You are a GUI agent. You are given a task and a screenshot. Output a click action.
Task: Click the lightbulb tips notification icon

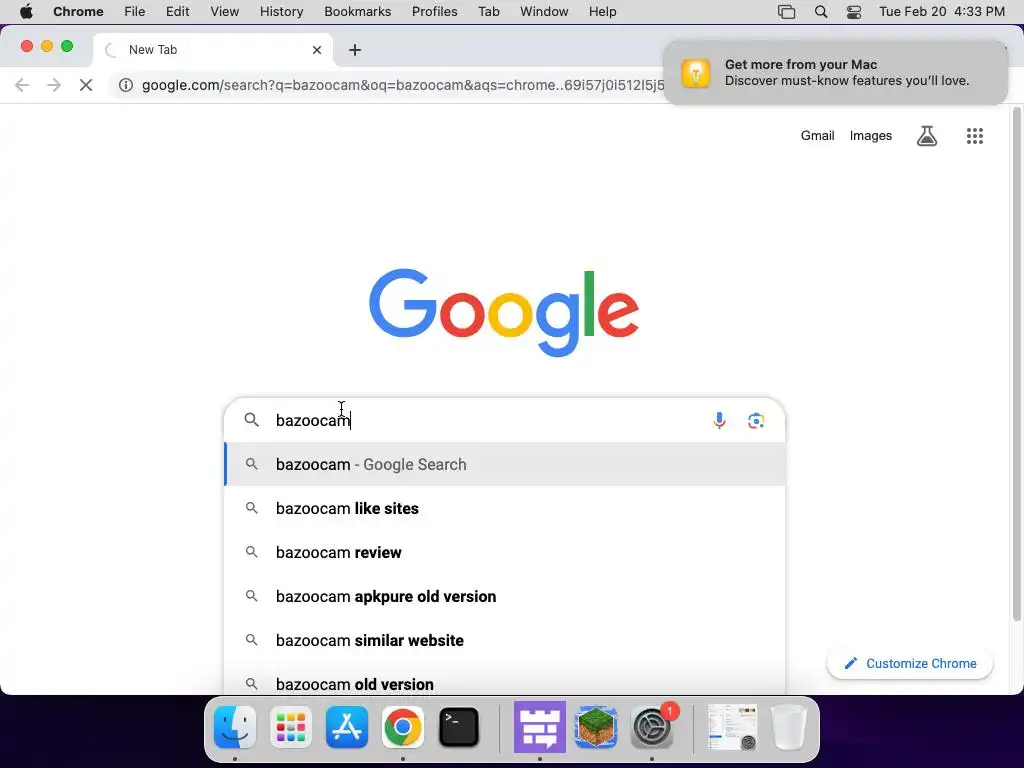(x=696, y=72)
